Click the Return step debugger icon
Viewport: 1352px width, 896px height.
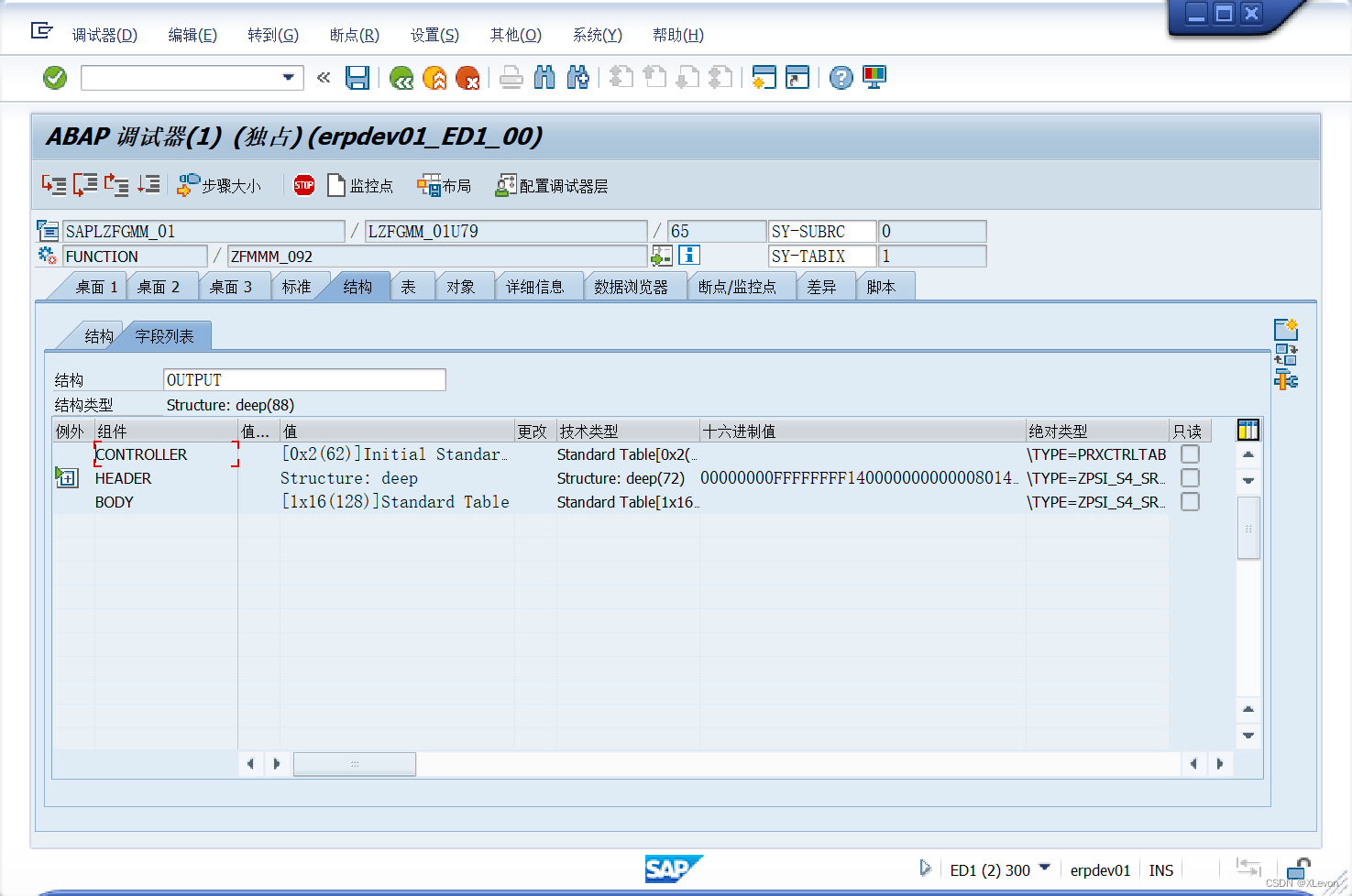[x=116, y=185]
